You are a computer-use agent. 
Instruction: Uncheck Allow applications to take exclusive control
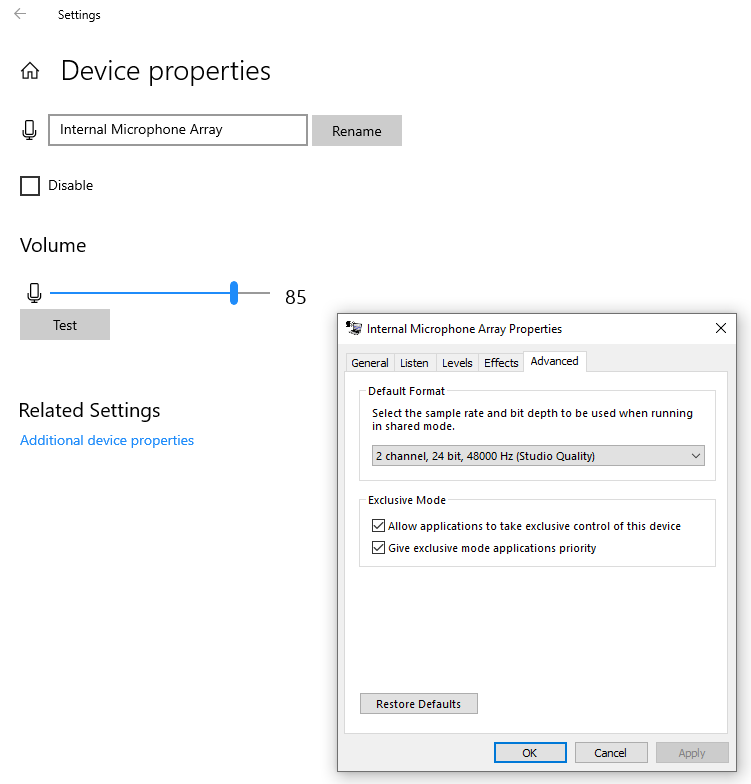click(378, 526)
